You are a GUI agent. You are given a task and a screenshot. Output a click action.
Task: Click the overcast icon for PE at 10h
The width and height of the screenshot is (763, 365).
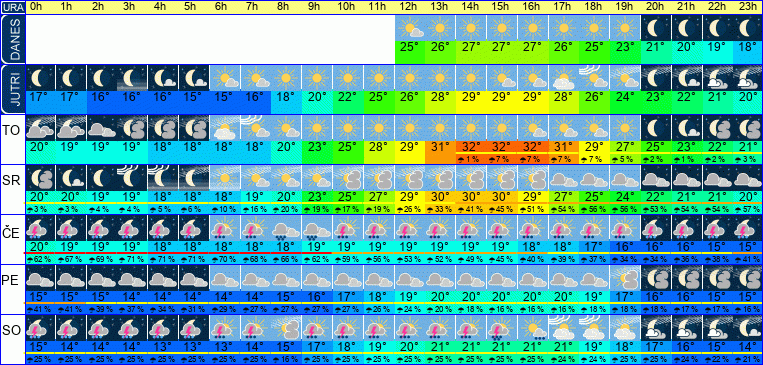[x=348, y=277]
